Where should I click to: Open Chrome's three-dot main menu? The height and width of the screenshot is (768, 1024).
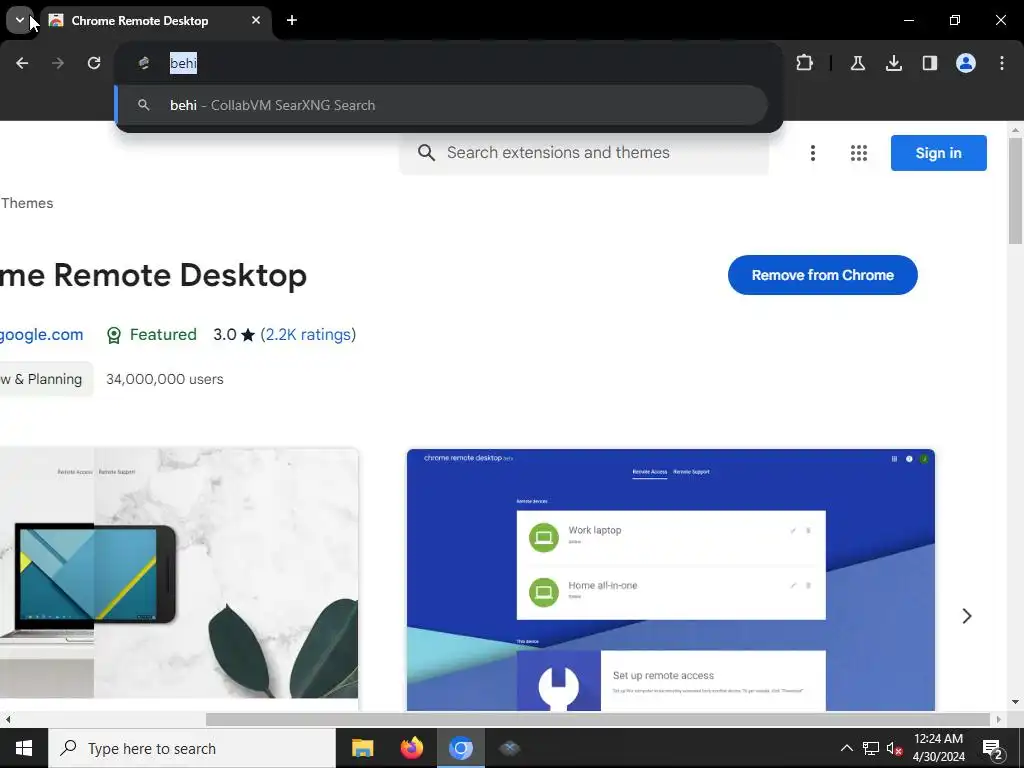(x=1002, y=63)
